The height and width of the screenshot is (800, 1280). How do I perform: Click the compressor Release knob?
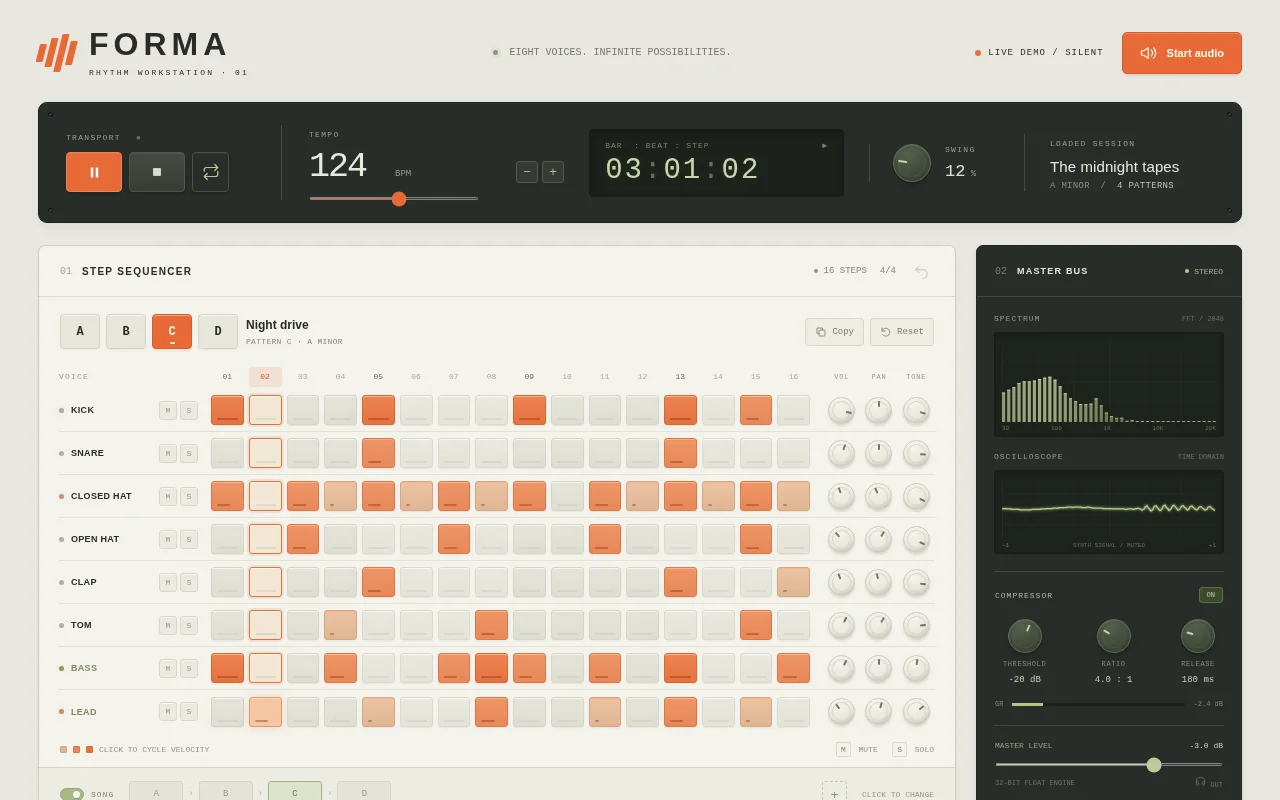[x=1198, y=636]
